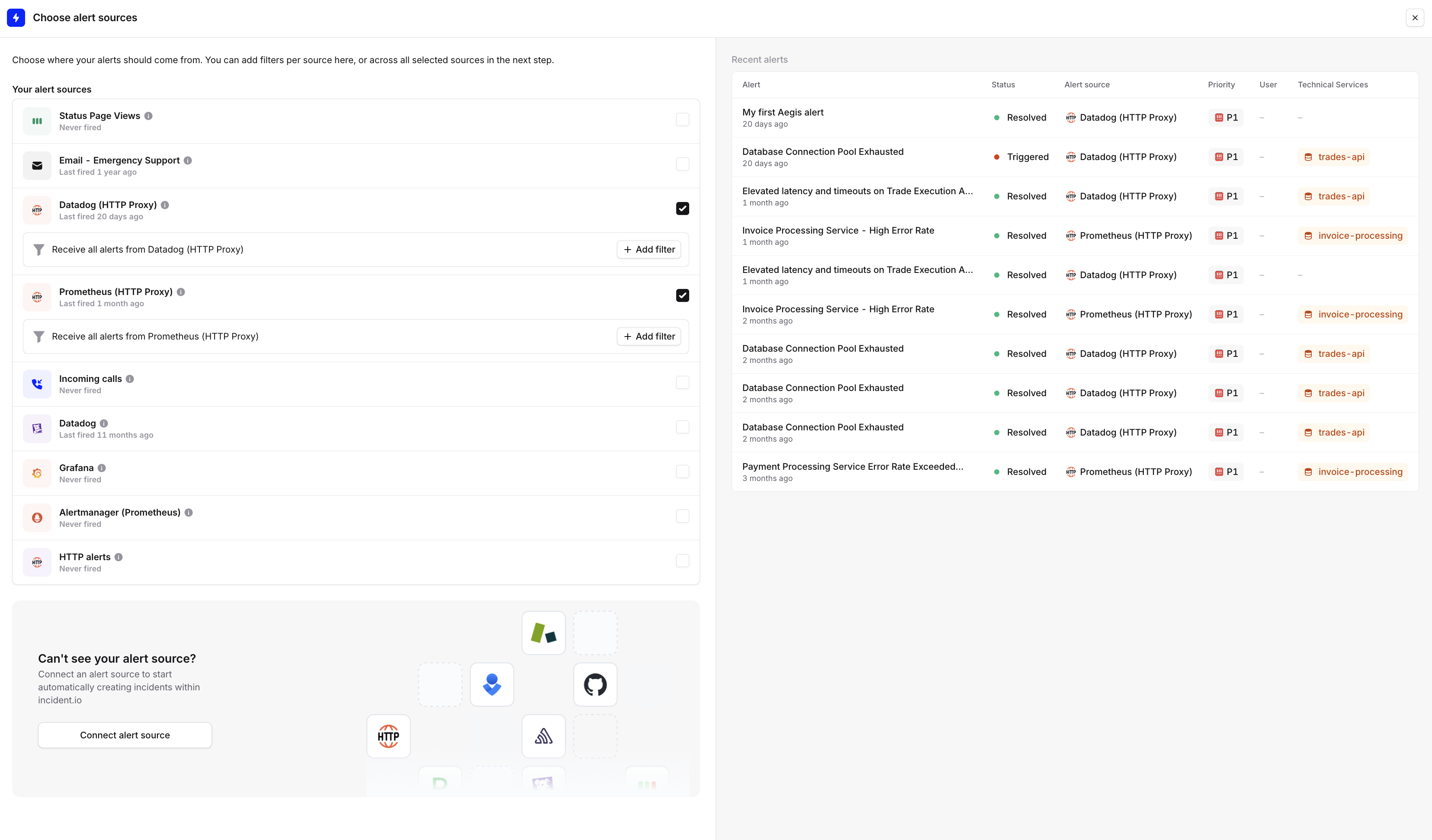The width and height of the screenshot is (1432, 840).
Task: Click the Status column header
Action: [1003, 85]
